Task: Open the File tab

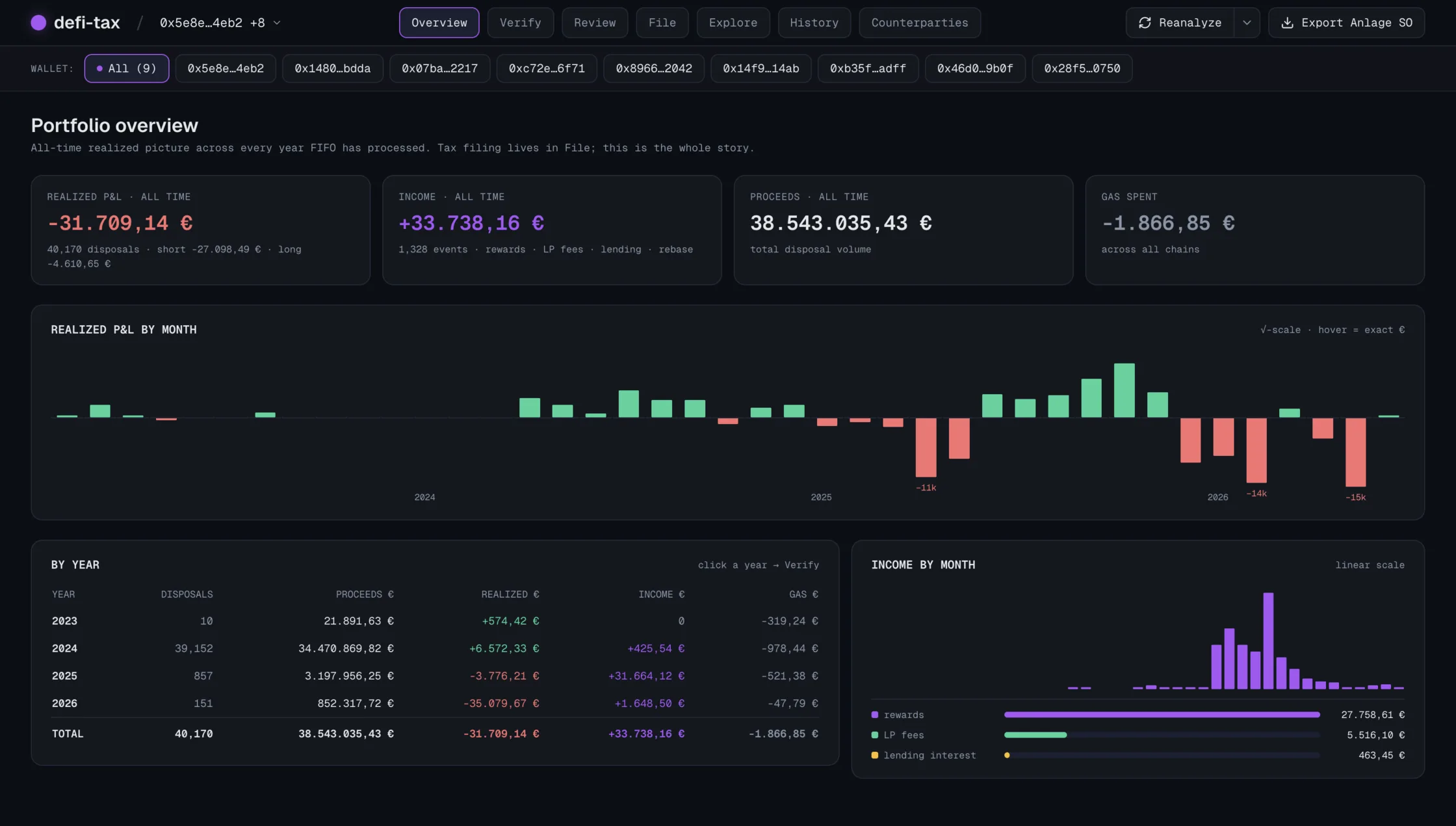Action: 662,23
